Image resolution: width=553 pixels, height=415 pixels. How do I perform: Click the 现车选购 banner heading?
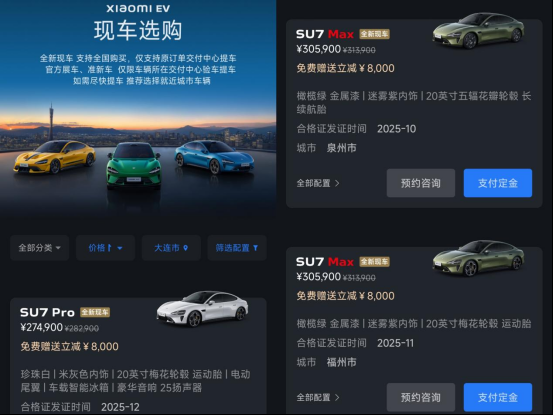click(138, 30)
